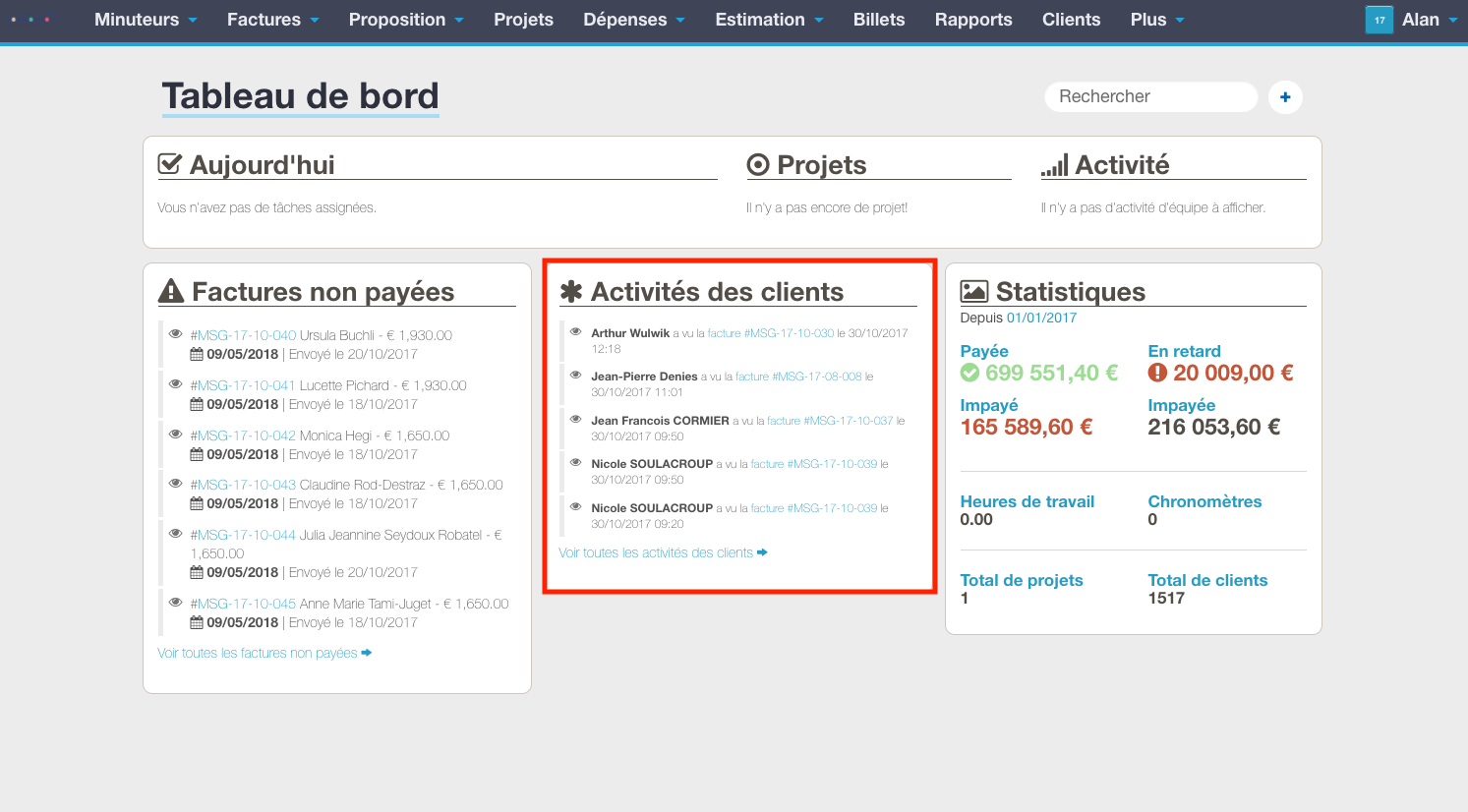Click the plus button beside search field
Image resolution: width=1468 pixels, height=812 pixels.
tap(1285, 97)
